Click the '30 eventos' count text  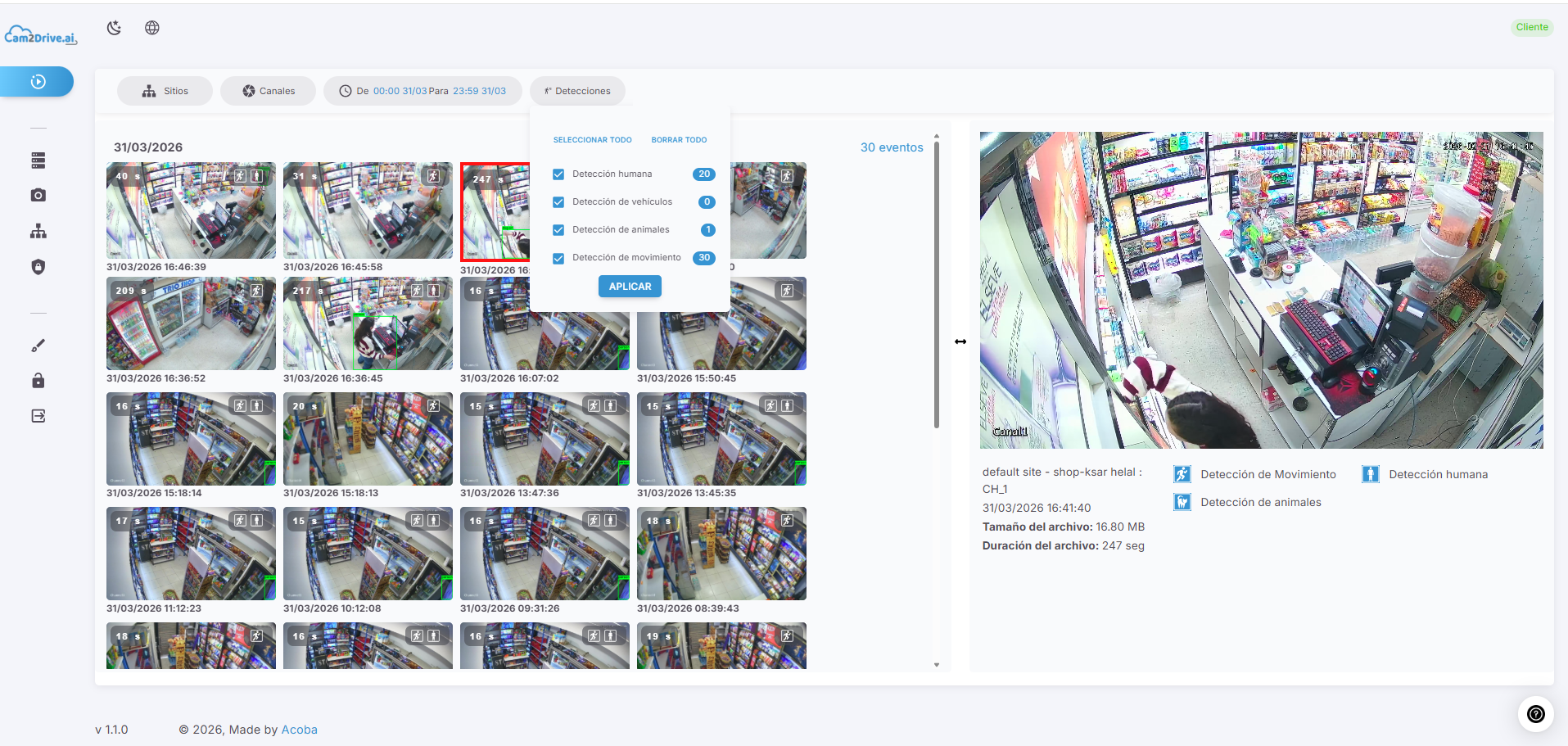[x=892, y=147]
